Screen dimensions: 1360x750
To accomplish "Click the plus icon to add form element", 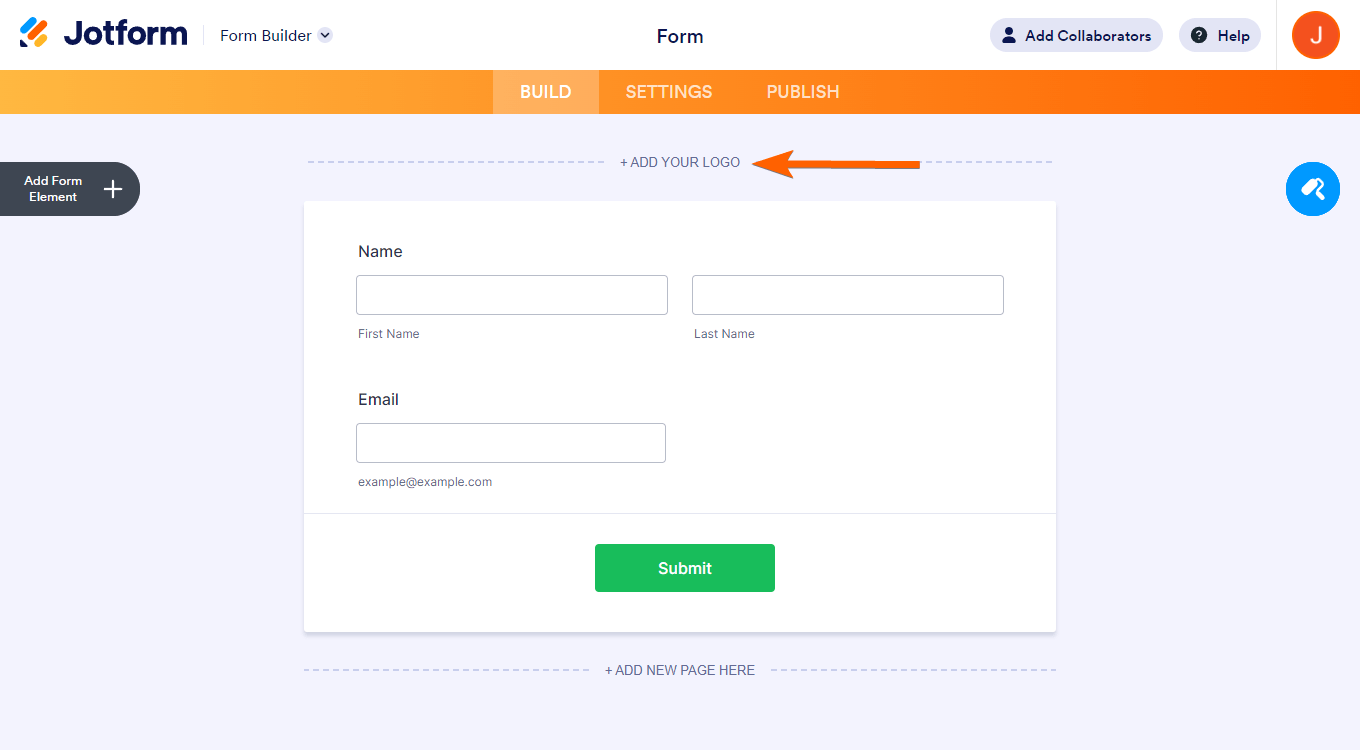I will pyautogui.click(x=113, y=189).
